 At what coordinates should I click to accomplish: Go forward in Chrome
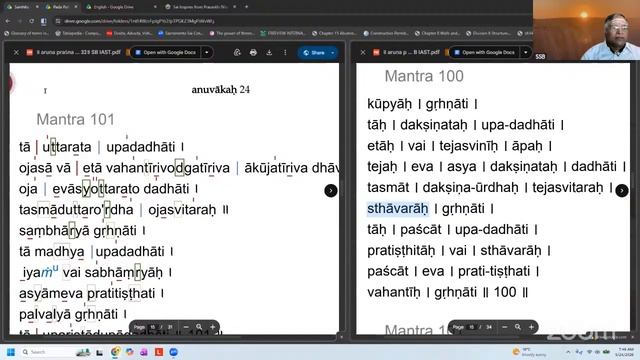(20, 21)
